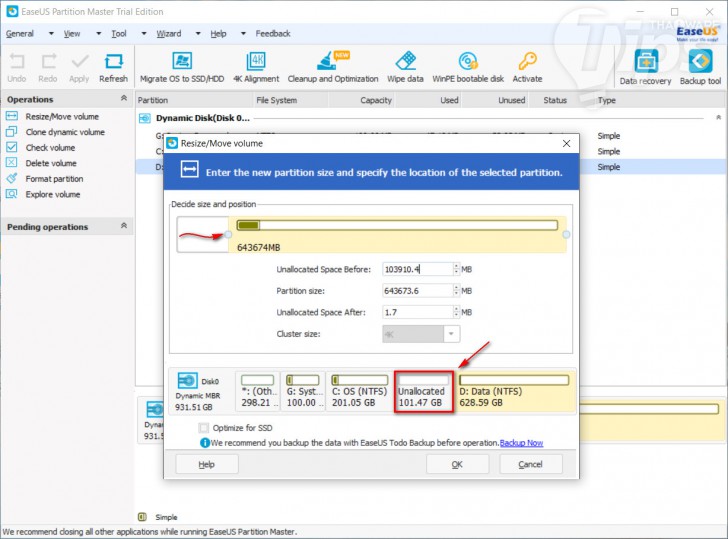Click the Dynamic Disk(Disk 0) row icon

pos(144,118)
